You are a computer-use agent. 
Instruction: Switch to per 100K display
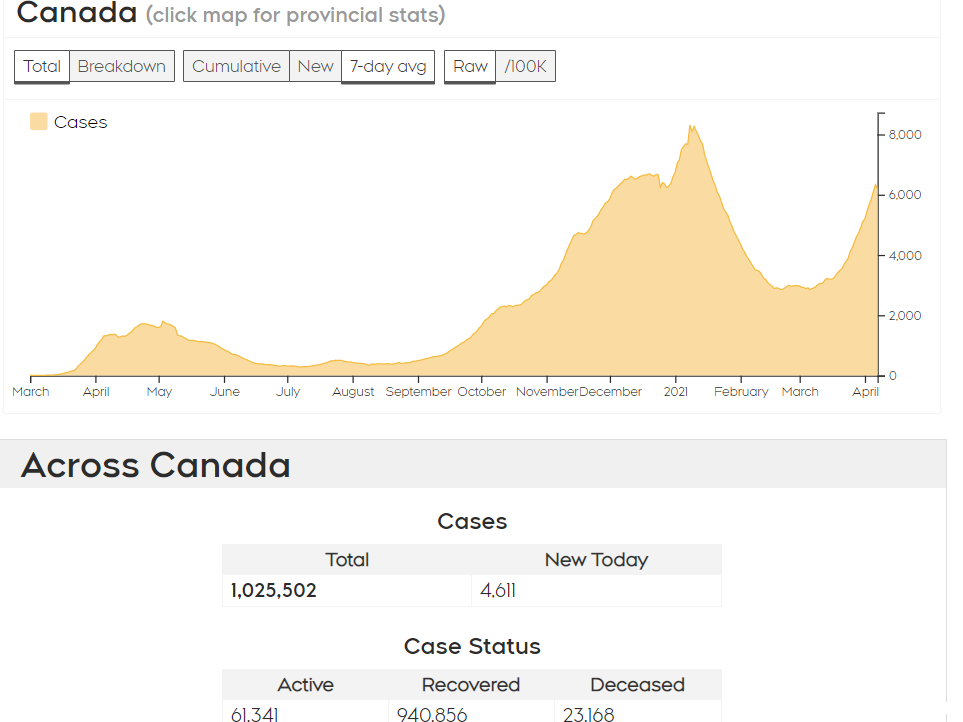click(x=526, y=66)
